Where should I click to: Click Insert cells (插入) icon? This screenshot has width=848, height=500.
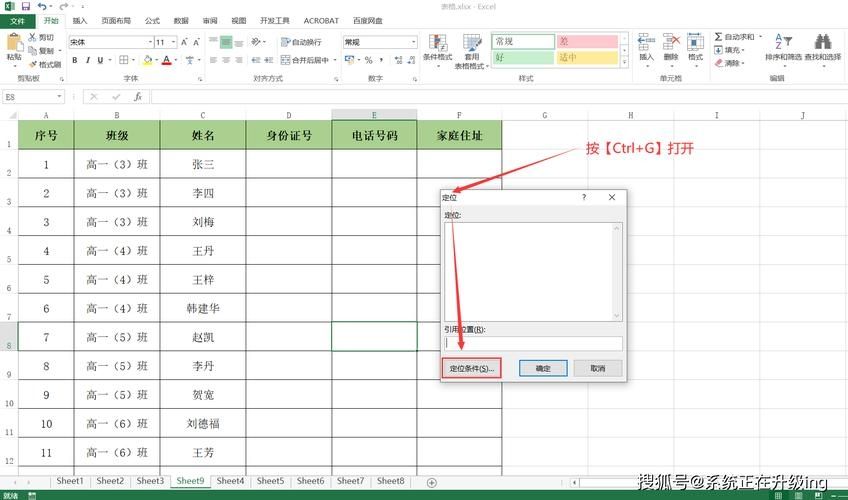tap(646, 42)
